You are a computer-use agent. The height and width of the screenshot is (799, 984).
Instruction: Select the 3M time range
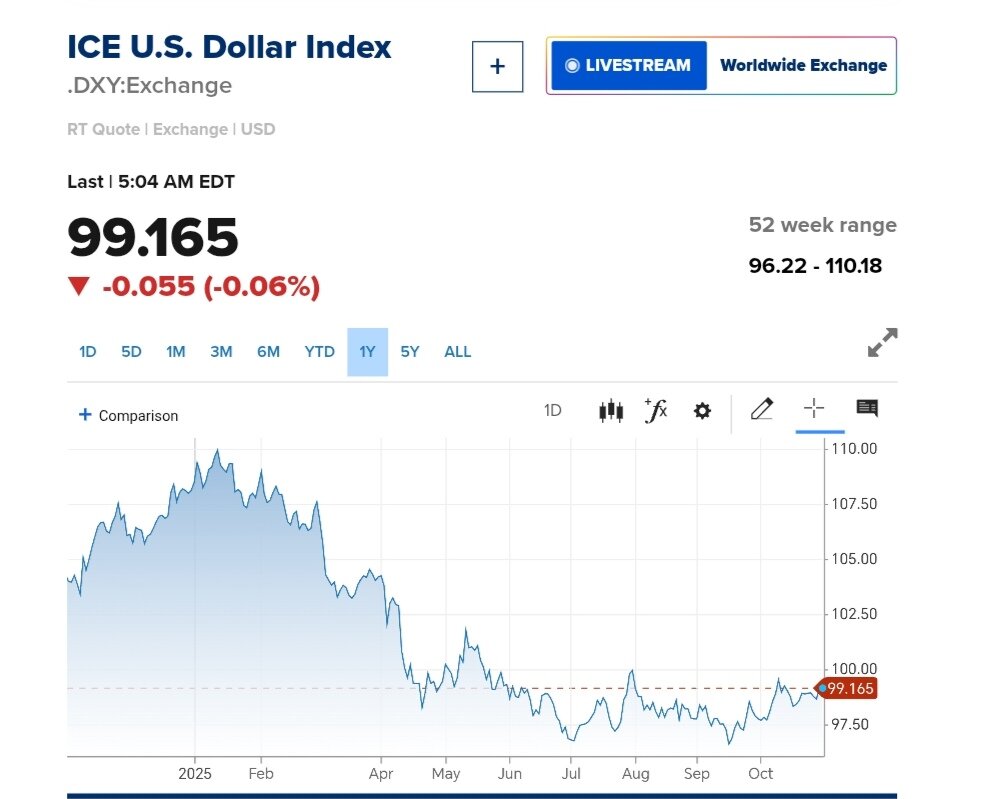click(x=221, y=352)
